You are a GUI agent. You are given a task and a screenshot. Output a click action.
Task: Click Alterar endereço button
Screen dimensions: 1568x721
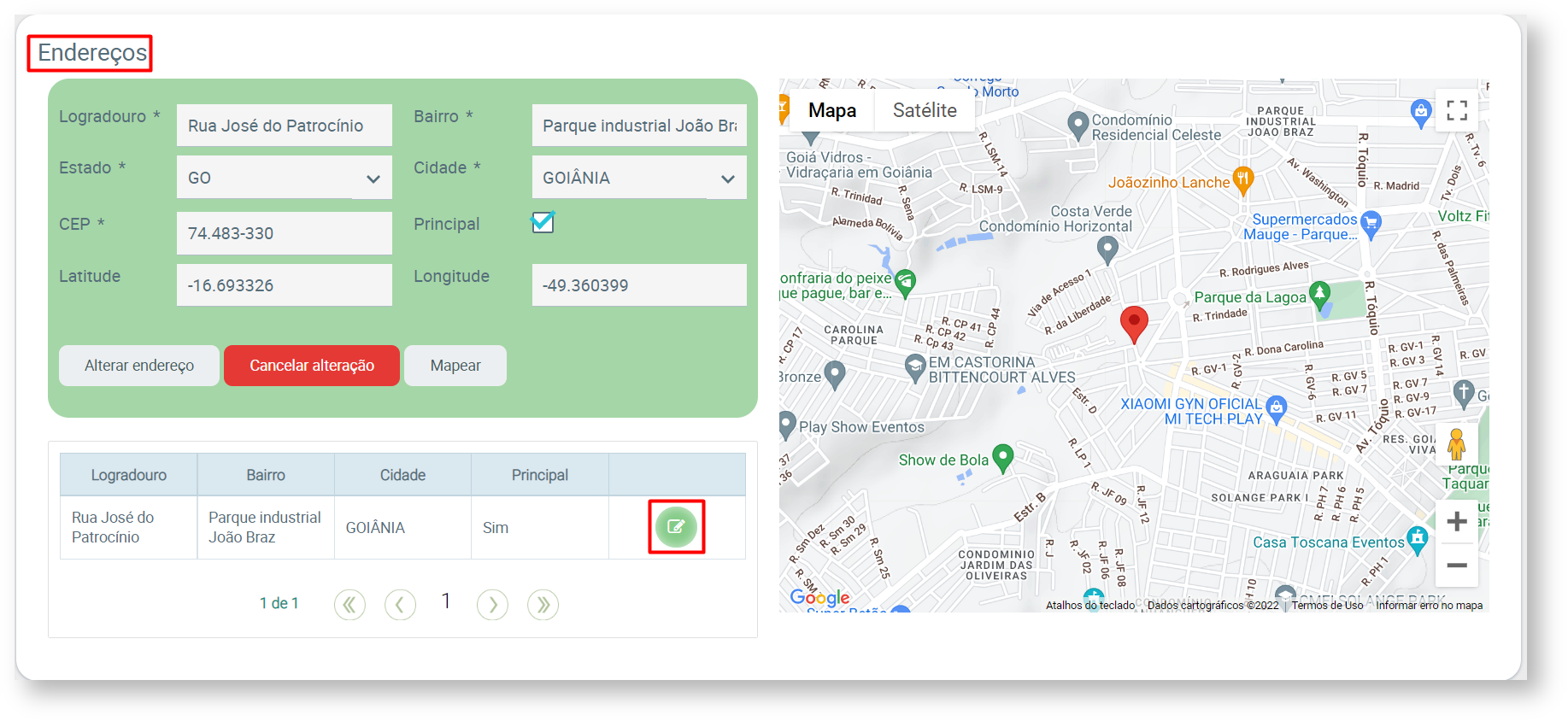point(139,366)
